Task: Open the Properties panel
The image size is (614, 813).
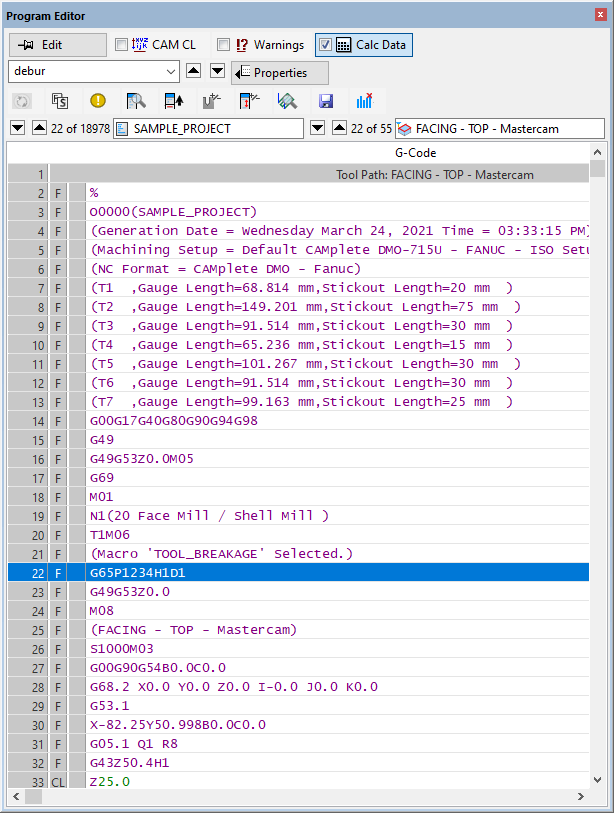Action: pyautogui.click(x=280, y=73)
